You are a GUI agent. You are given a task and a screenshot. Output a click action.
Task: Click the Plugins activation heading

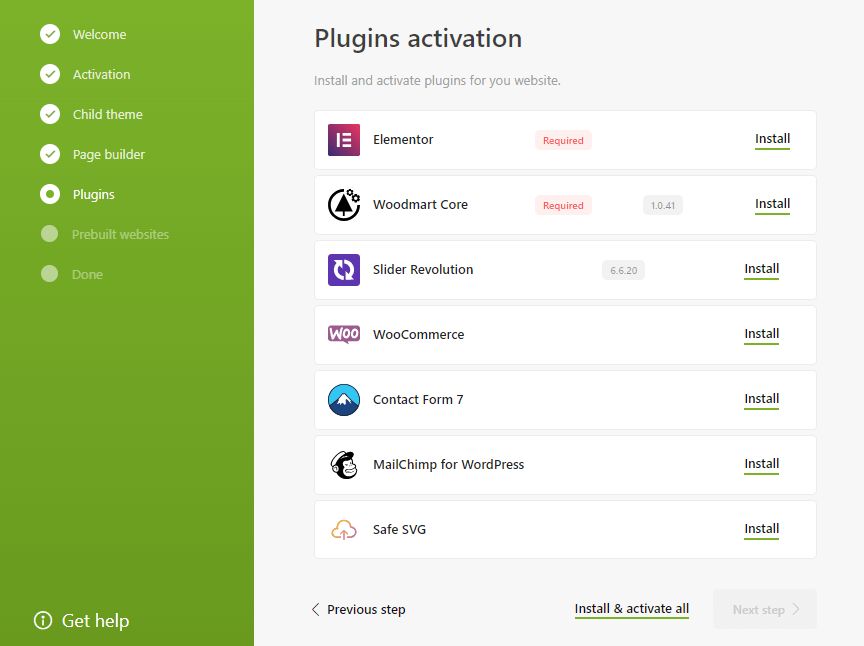pos(418,39)
